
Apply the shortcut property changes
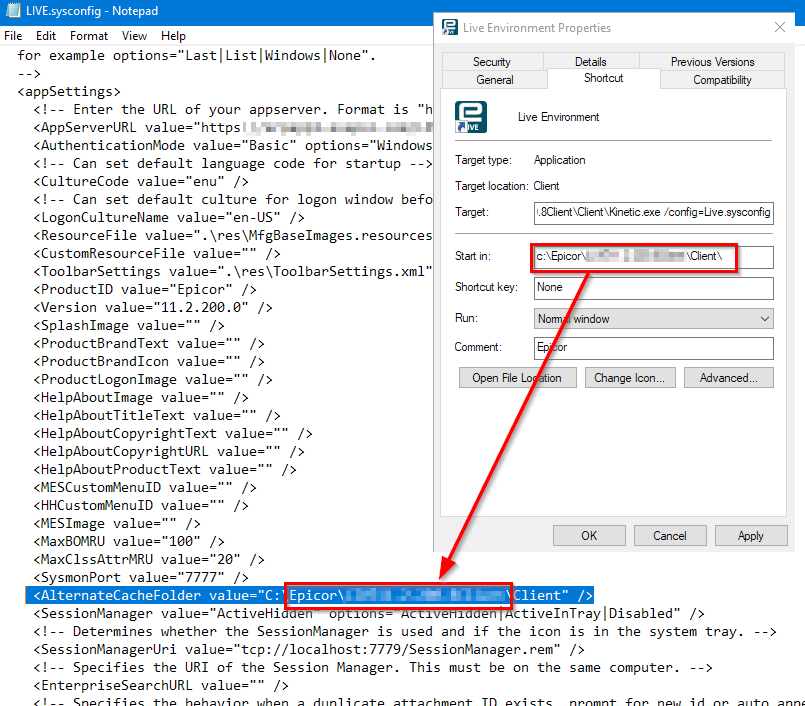(751, 536)
